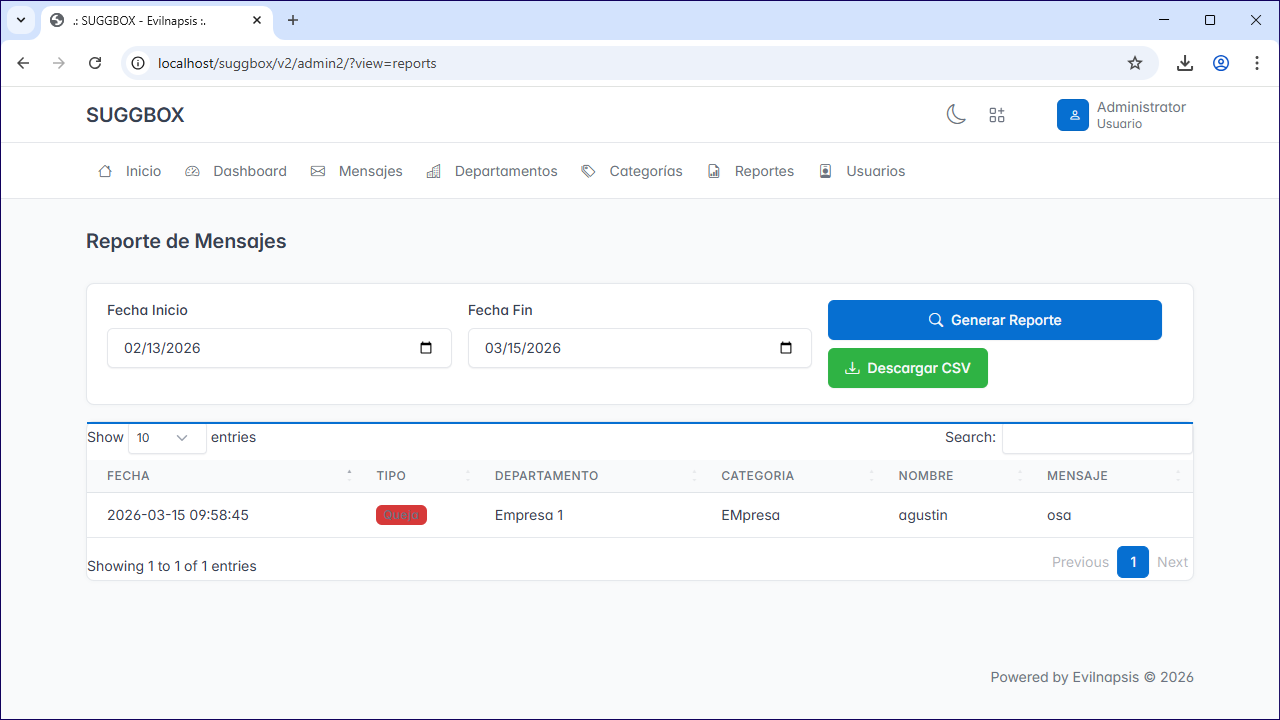The height and width of the screenshot is (720, 1280).
Task: Select page 1 in the pagination
Action: [x=1133, y=562]
